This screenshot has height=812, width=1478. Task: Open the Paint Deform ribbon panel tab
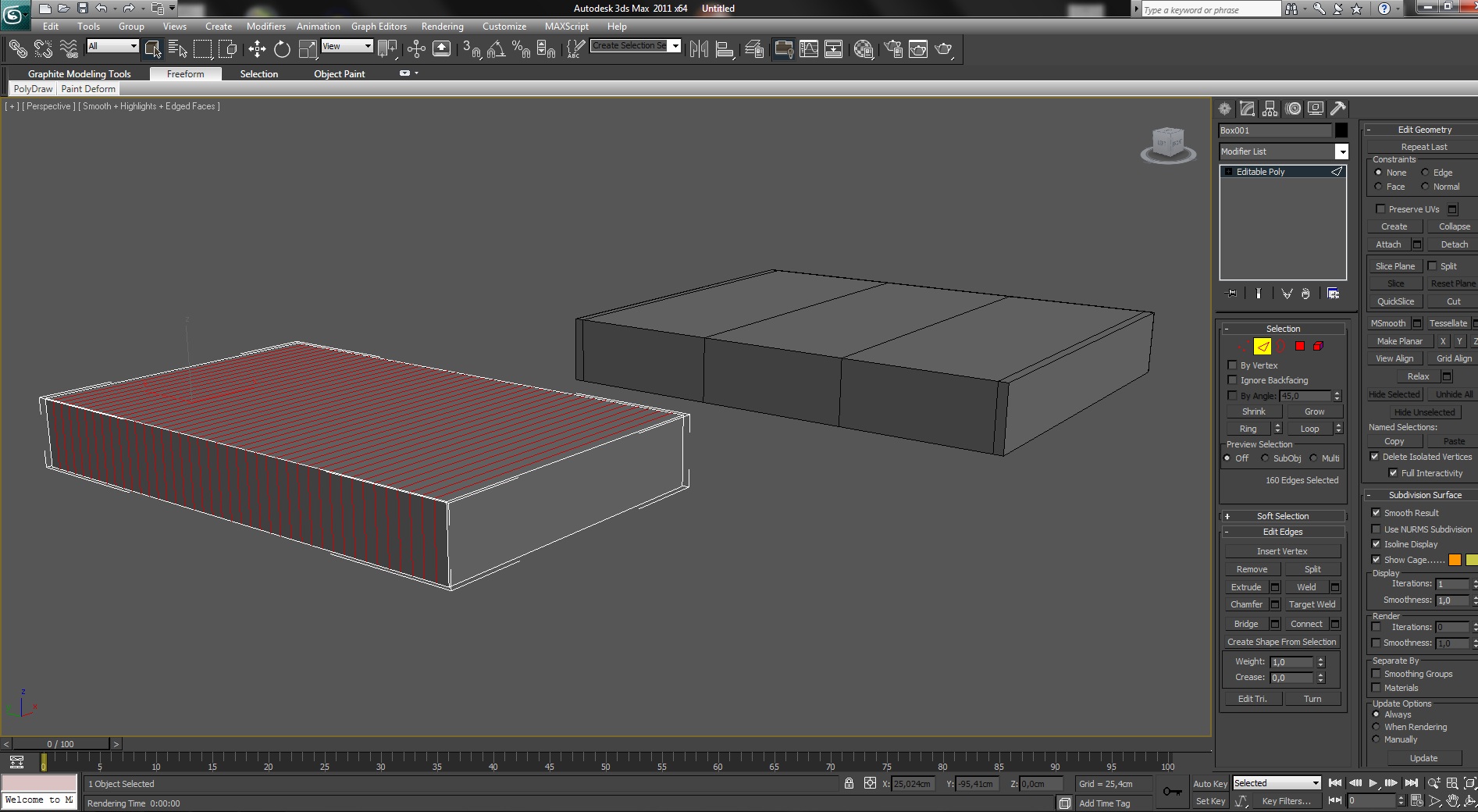[88, 89]
